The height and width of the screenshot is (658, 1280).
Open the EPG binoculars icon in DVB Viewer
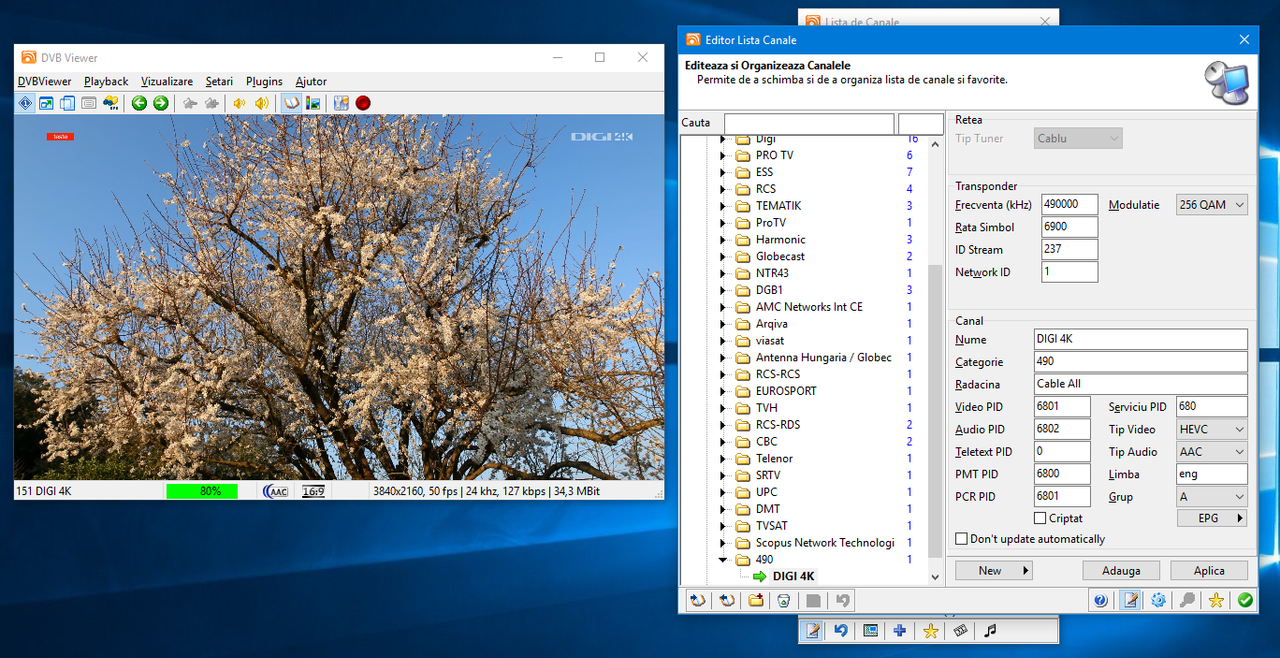click(x=111, y=103)
